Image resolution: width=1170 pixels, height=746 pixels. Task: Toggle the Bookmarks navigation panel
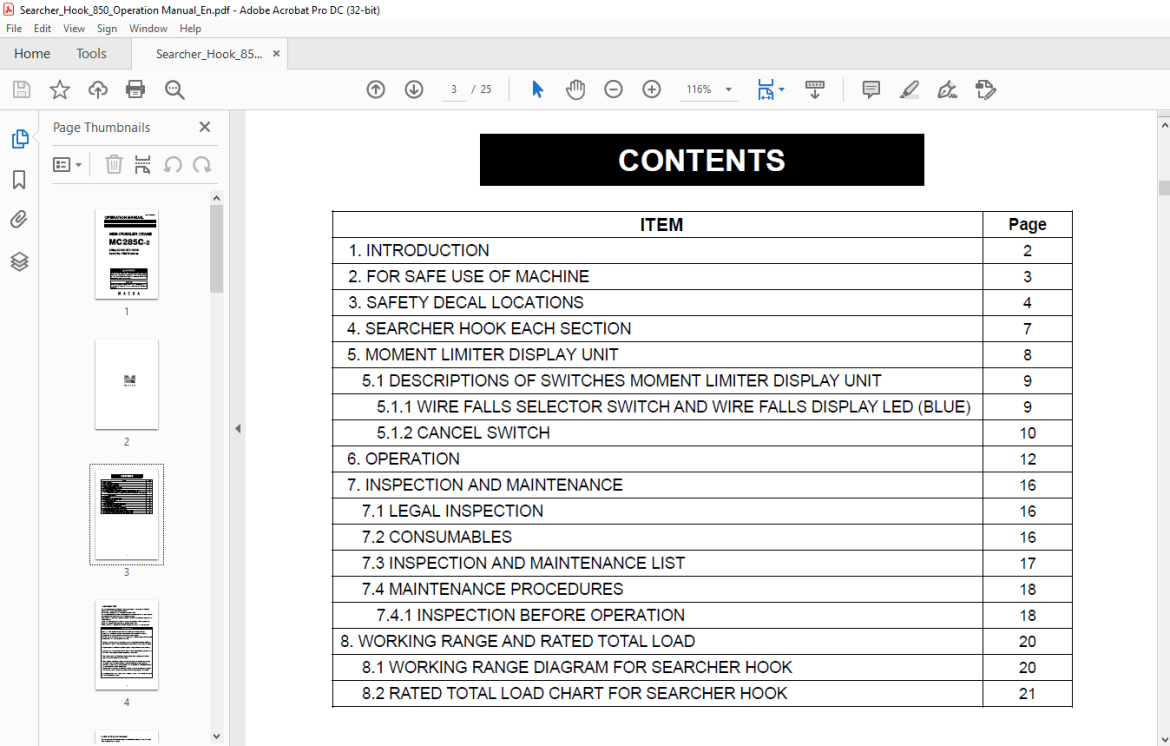point(19,179)
